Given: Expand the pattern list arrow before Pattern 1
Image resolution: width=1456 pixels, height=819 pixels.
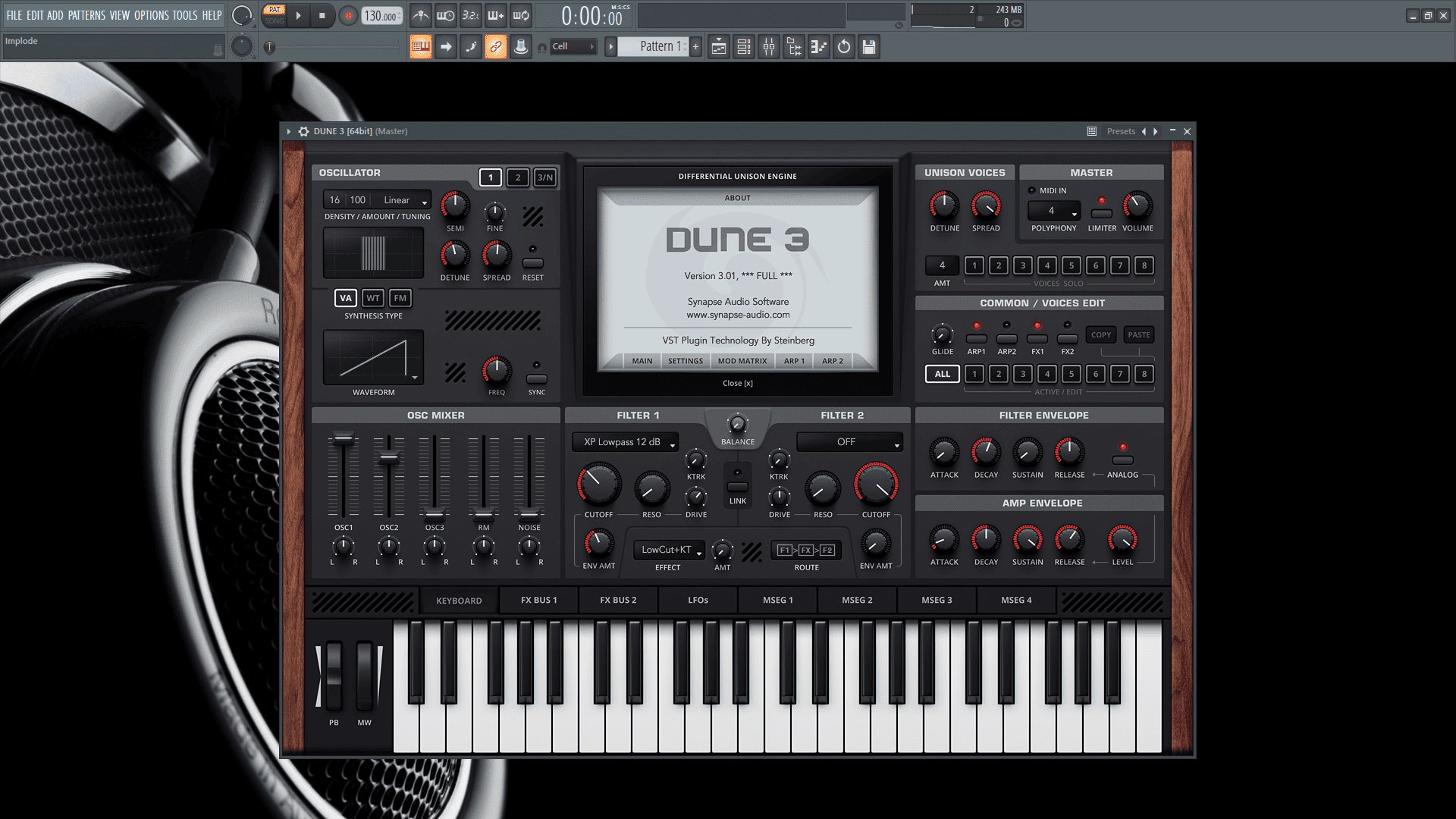Looking at the screenshot, I should click(610, 47).
